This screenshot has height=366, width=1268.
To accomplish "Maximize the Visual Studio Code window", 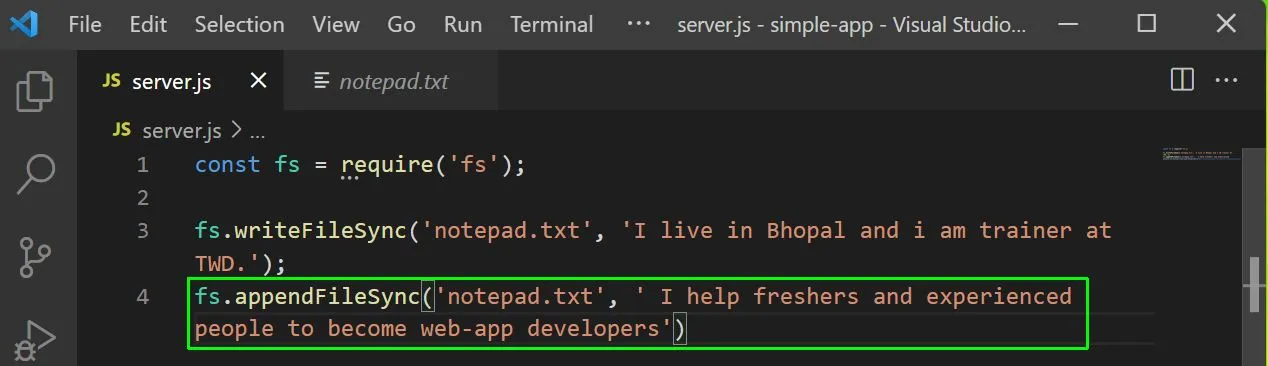I will click(1147, 23).
